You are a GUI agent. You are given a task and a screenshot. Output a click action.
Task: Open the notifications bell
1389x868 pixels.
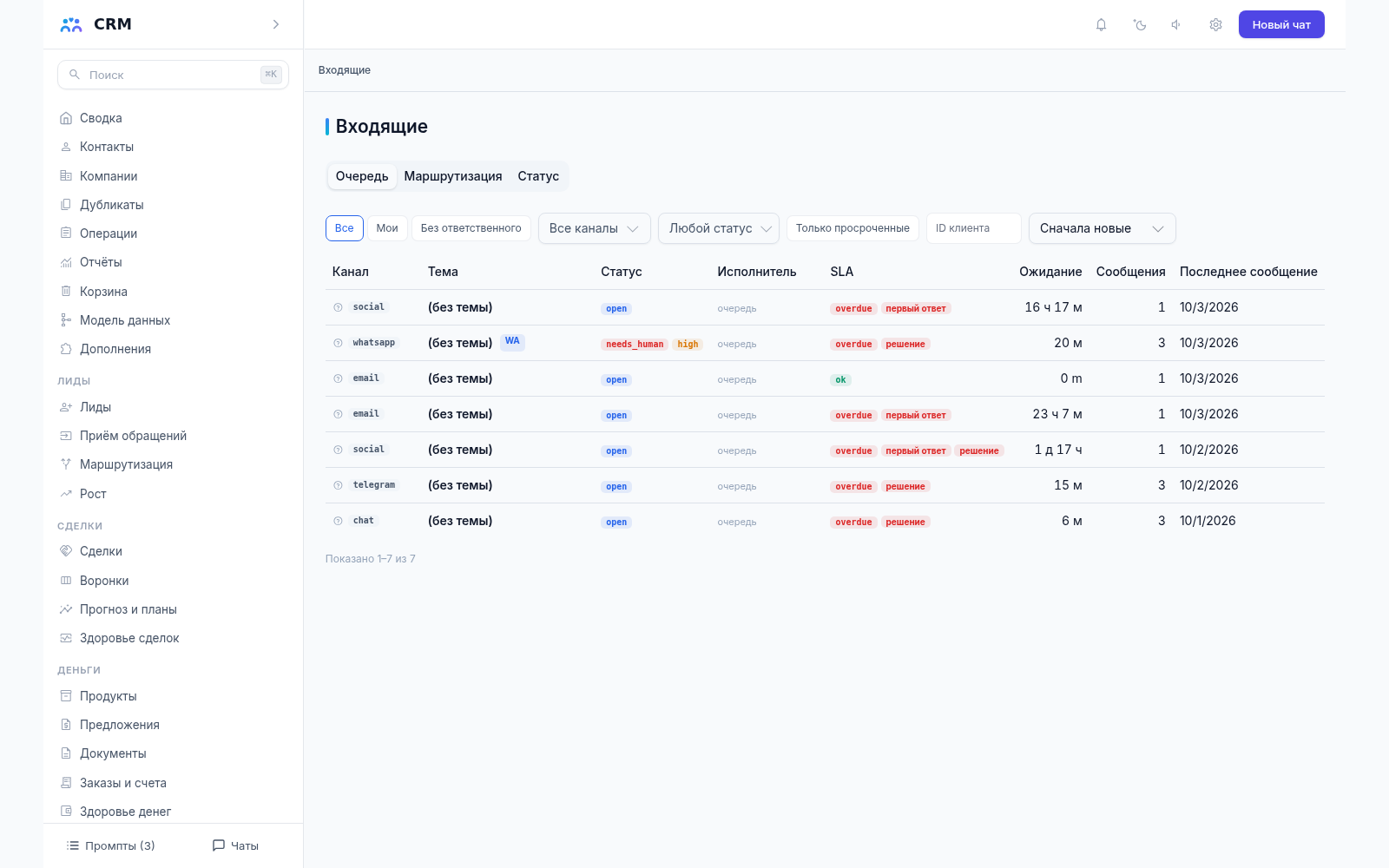1101,24
